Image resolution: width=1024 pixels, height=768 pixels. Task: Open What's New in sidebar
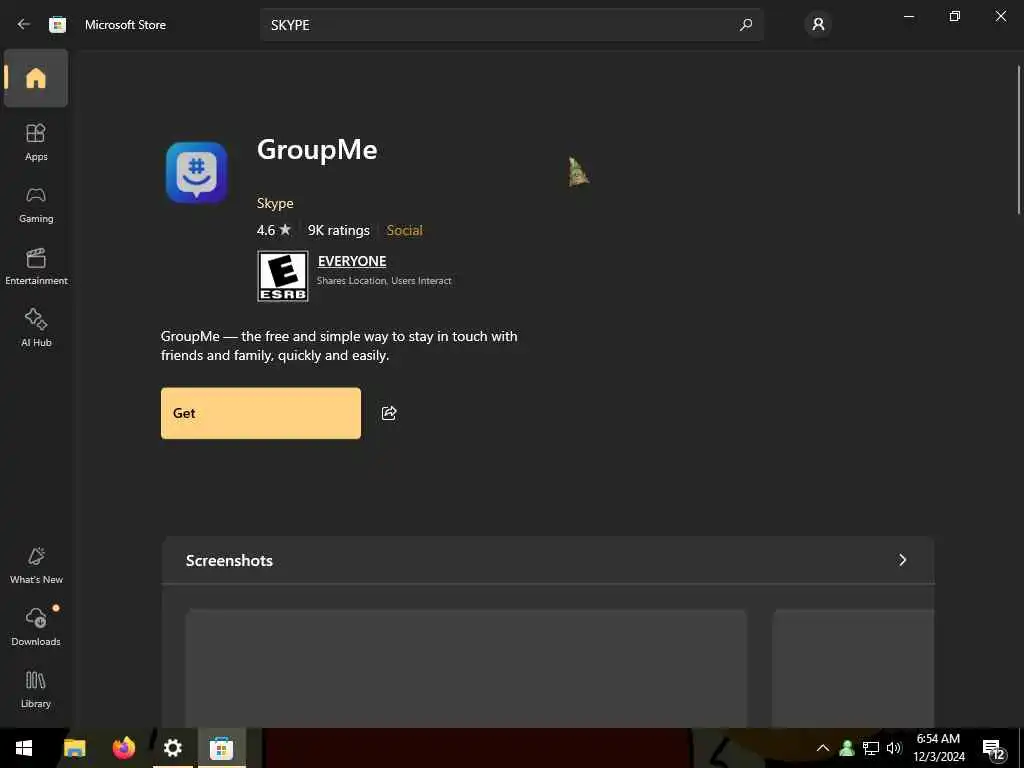[36, 565]
